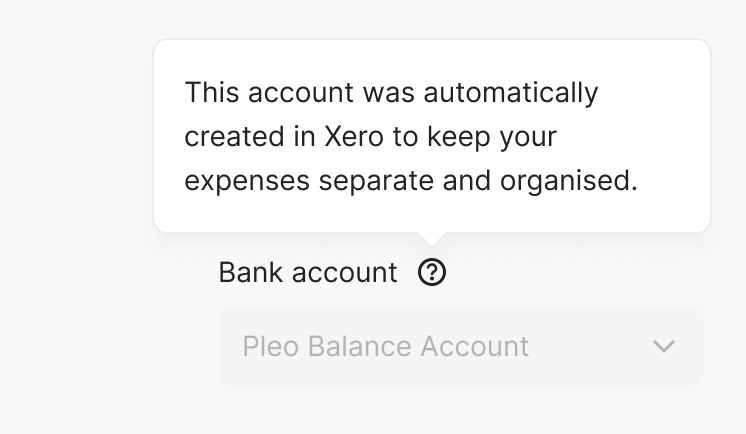
Task: Select the Pleo Balance Account text
Action: 385,346
